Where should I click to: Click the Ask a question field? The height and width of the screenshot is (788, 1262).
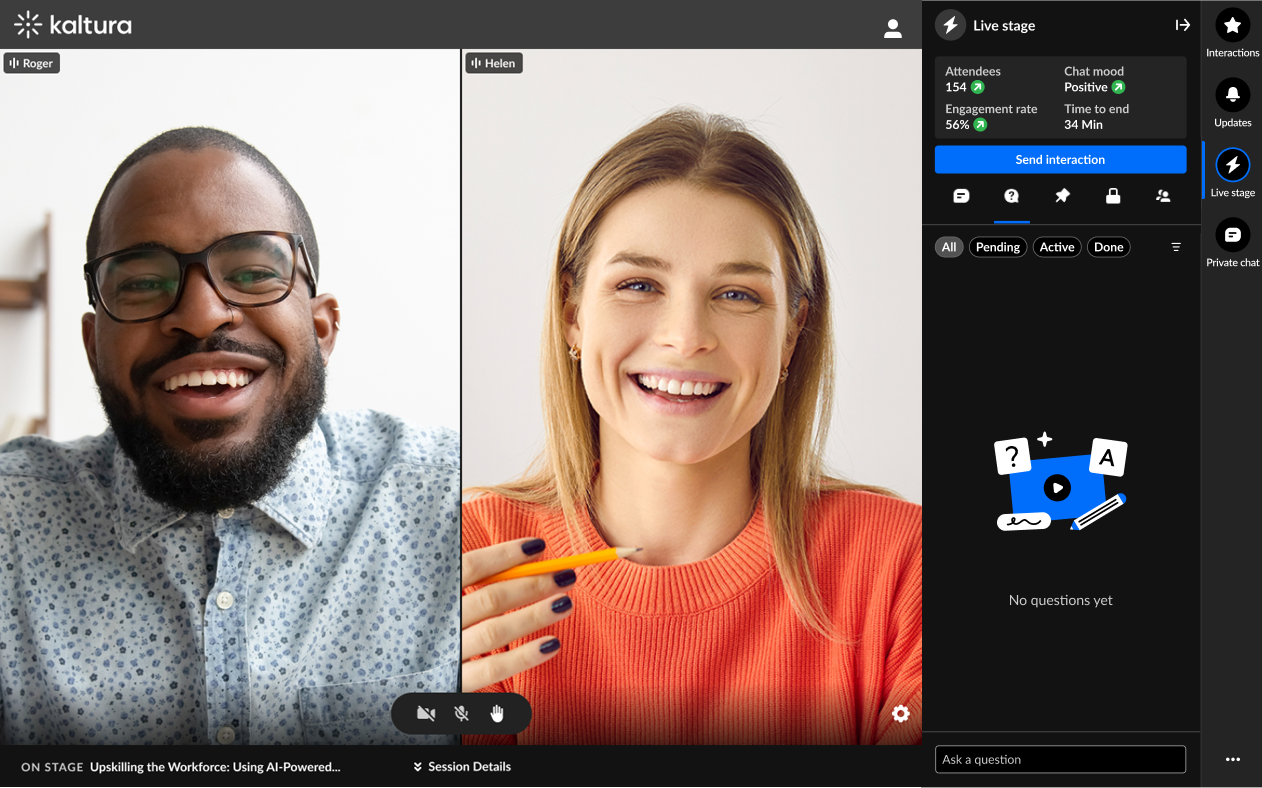coord(1060,759)
